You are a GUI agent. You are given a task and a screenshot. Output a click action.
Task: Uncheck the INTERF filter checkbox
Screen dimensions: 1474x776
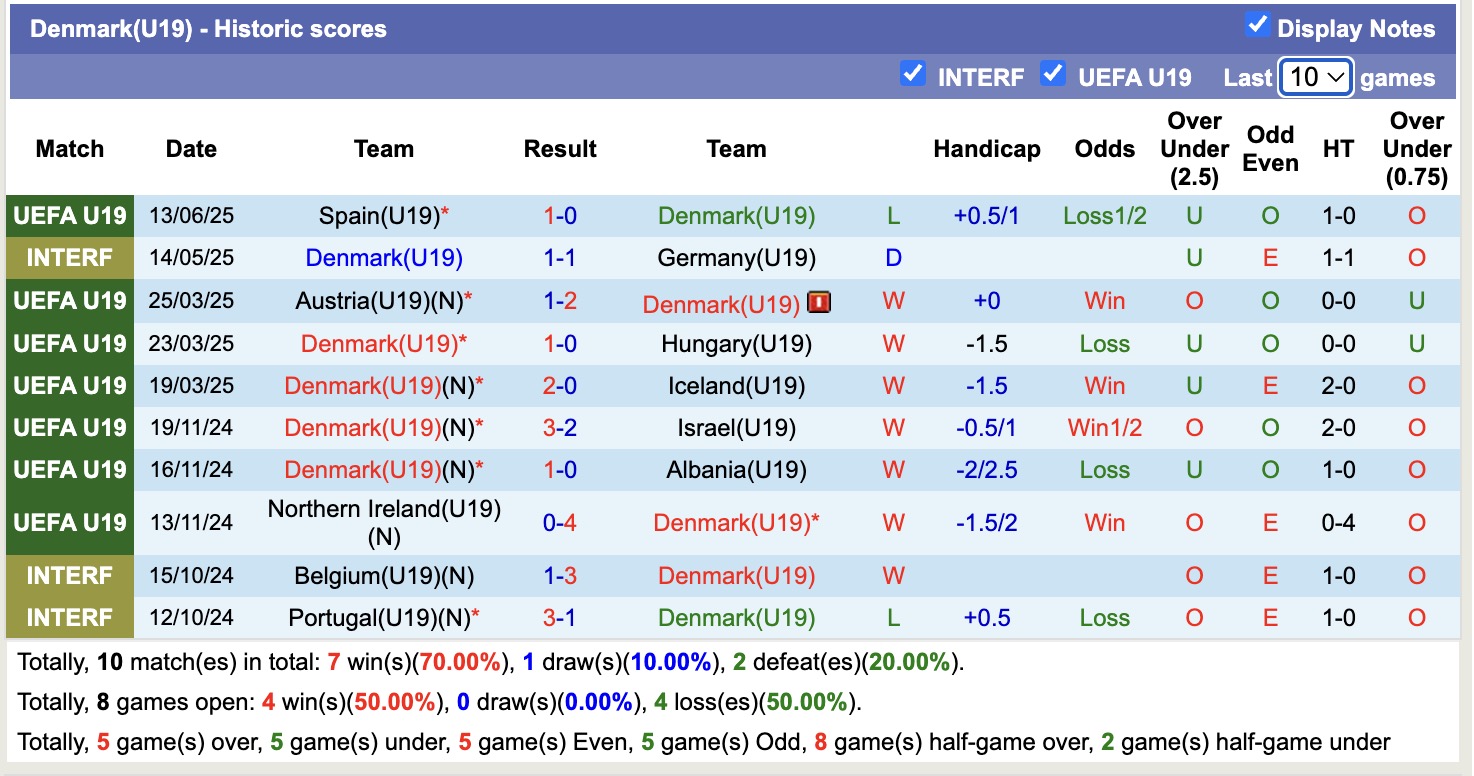click(x=912, y=74)
